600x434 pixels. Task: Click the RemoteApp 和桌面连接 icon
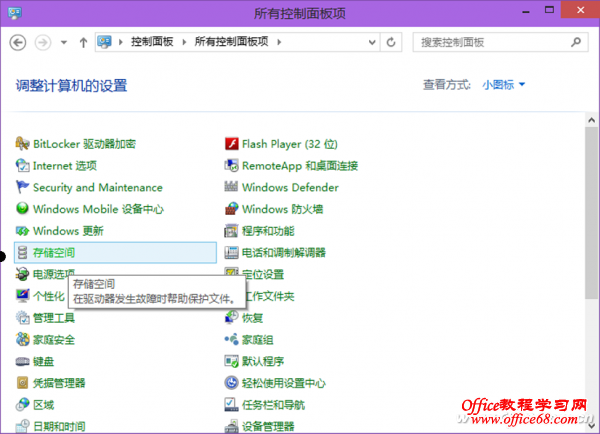(x=232, y=166)
